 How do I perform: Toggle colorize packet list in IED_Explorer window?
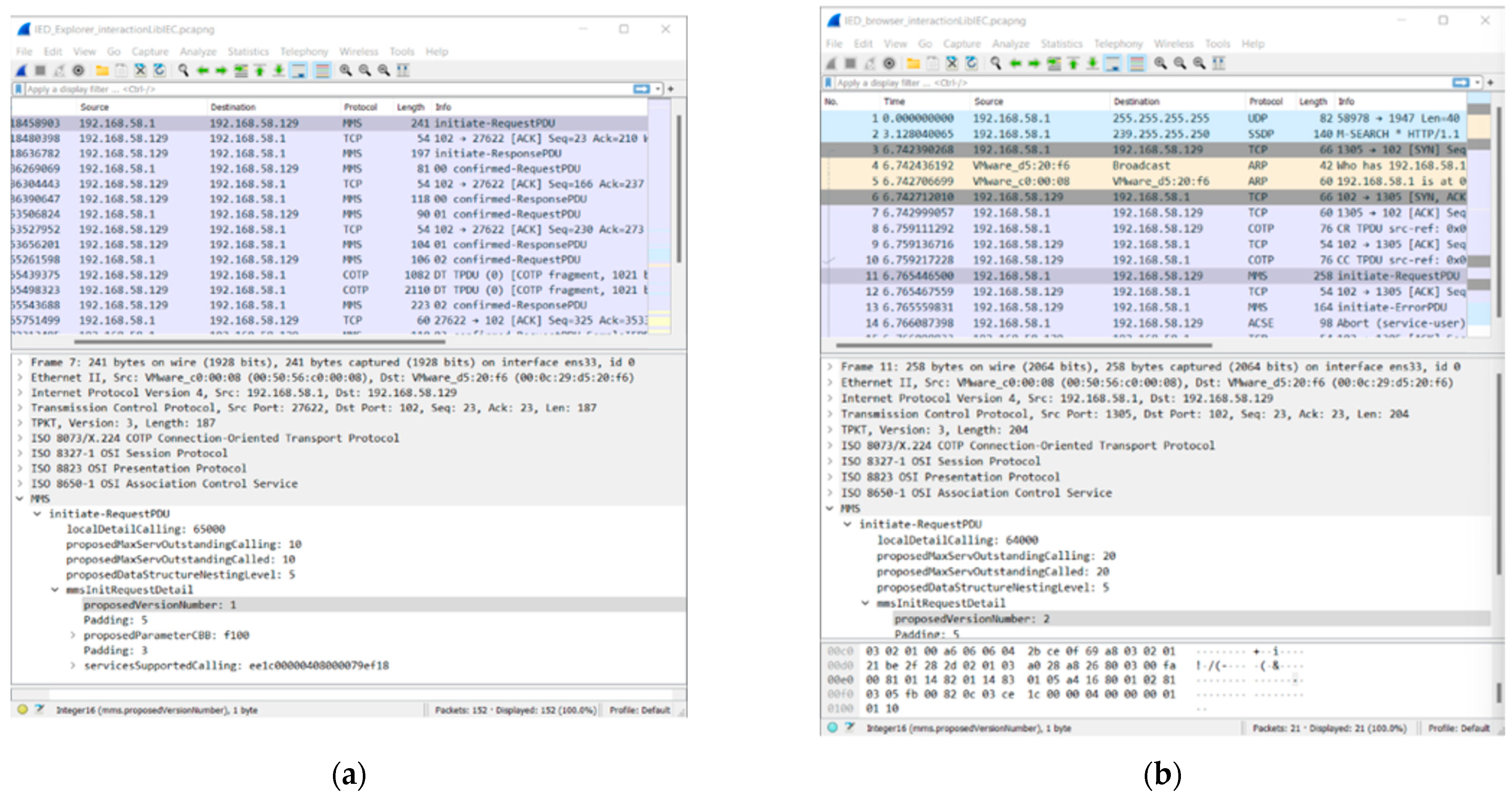coord(322,71)
